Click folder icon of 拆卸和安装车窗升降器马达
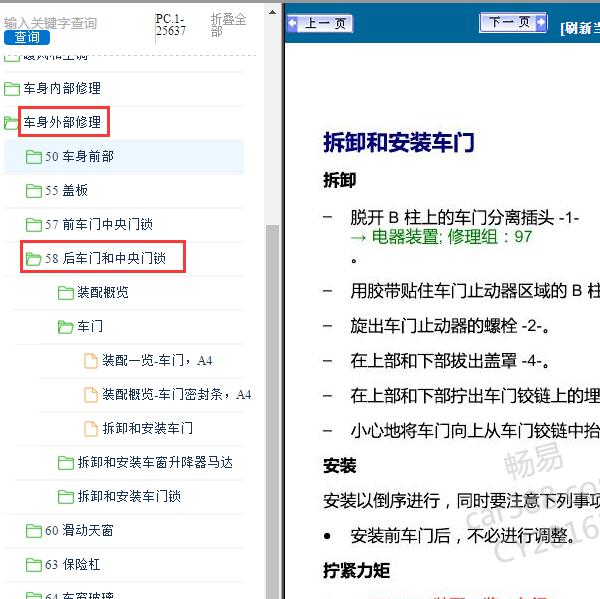The image size is (600, 599). [65, 463]
